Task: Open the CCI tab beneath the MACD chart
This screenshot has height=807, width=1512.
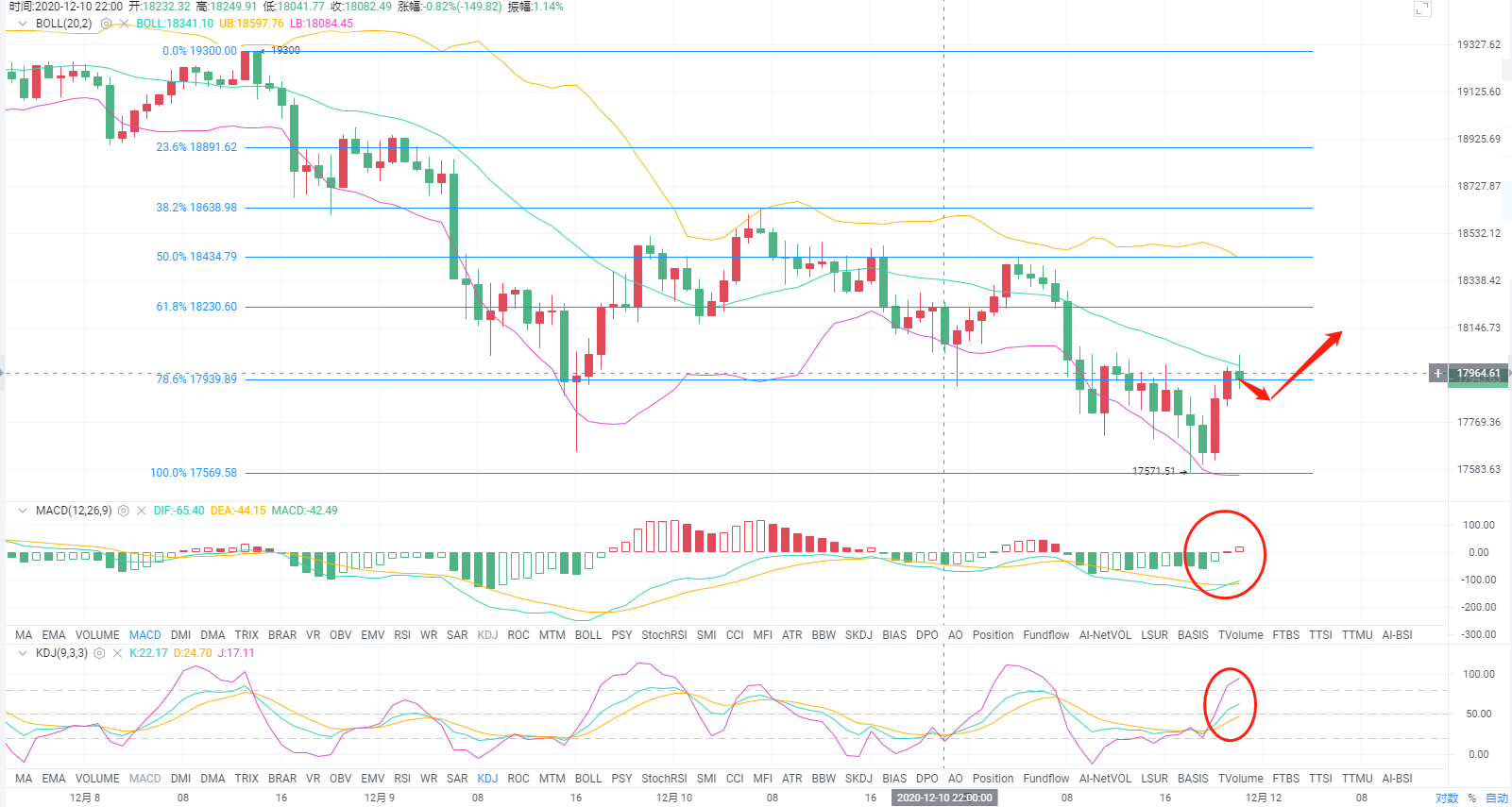Action: (x=735, y=635)
